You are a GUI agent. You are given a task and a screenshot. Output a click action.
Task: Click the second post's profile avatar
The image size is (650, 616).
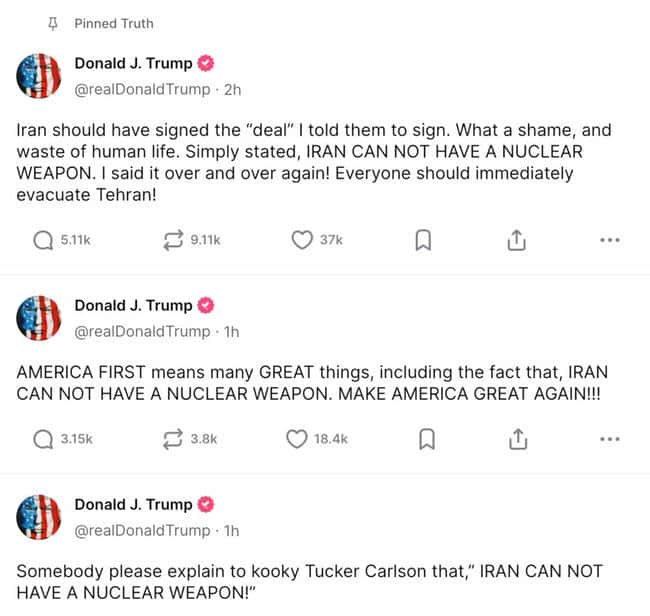click(40, 317)
